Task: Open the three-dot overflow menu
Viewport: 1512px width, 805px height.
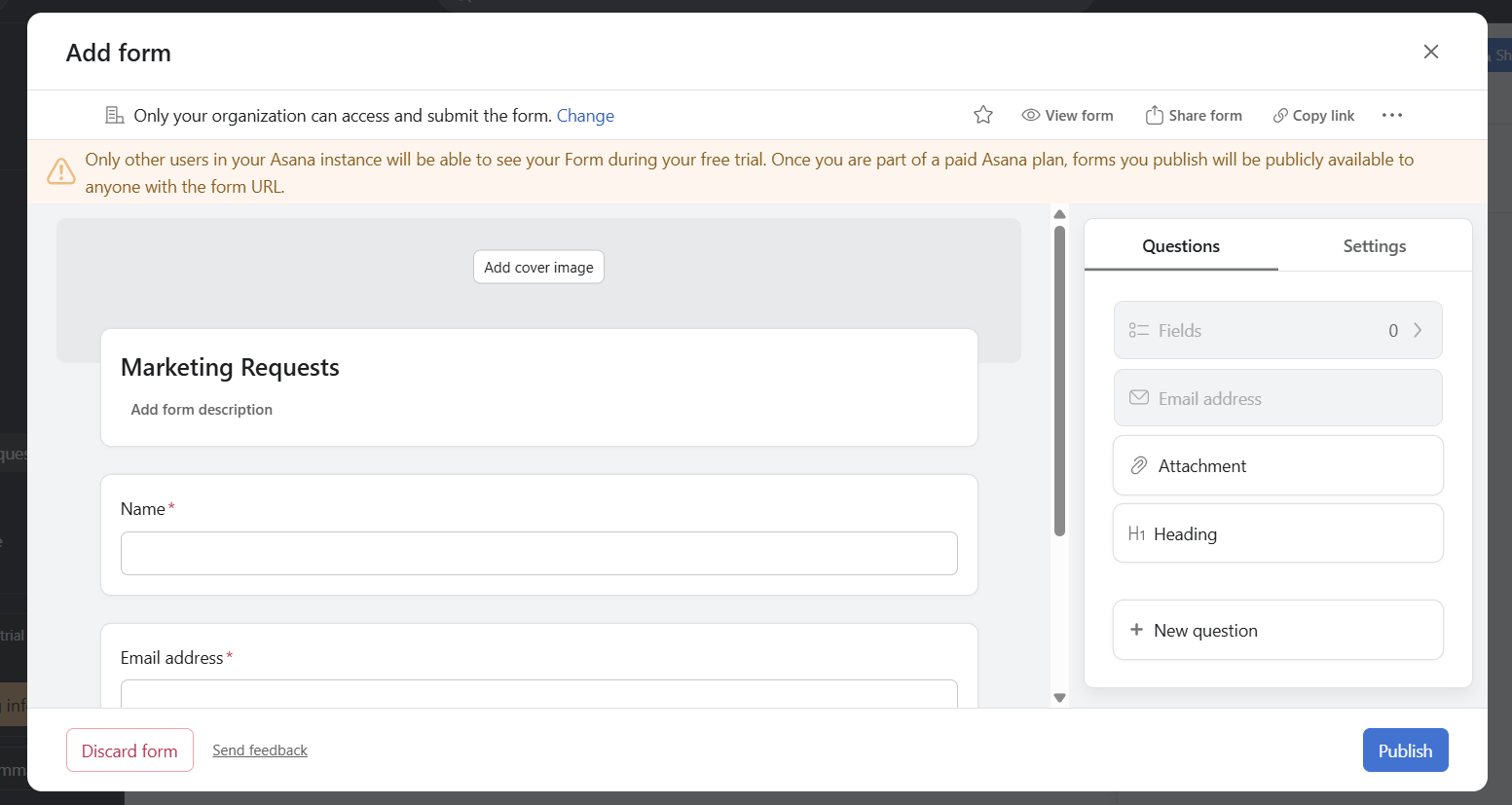Action: (x=1392, y=115)
